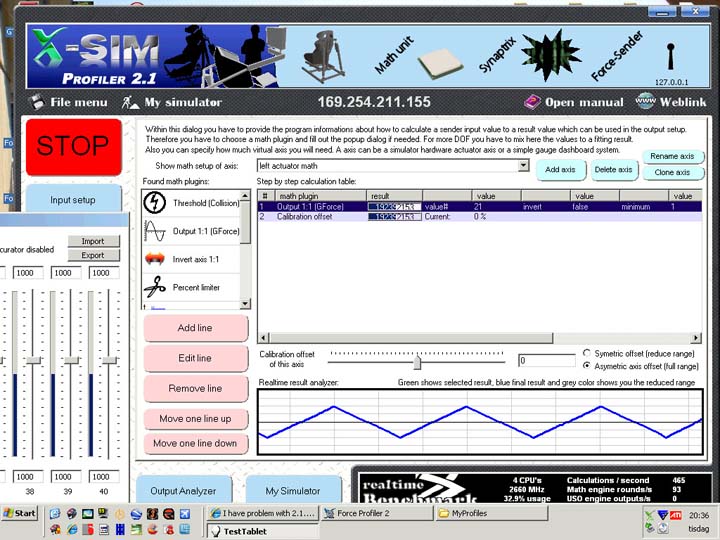The width and height of the screenshot is (720, 540).
Task: Click the Force-Sender antenna icon
Action: 671,54
